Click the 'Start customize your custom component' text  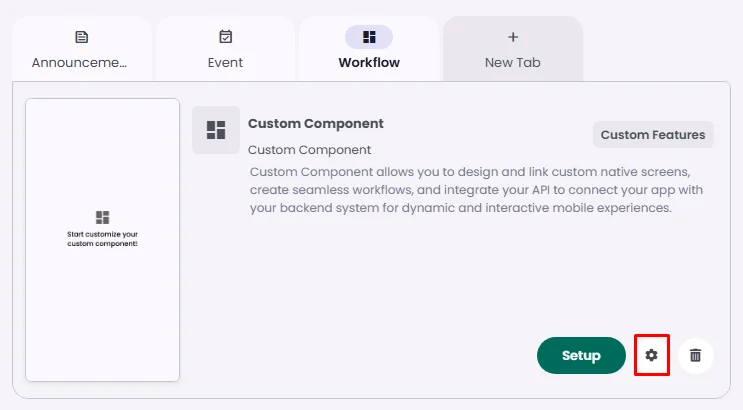(x=102, y=238)
